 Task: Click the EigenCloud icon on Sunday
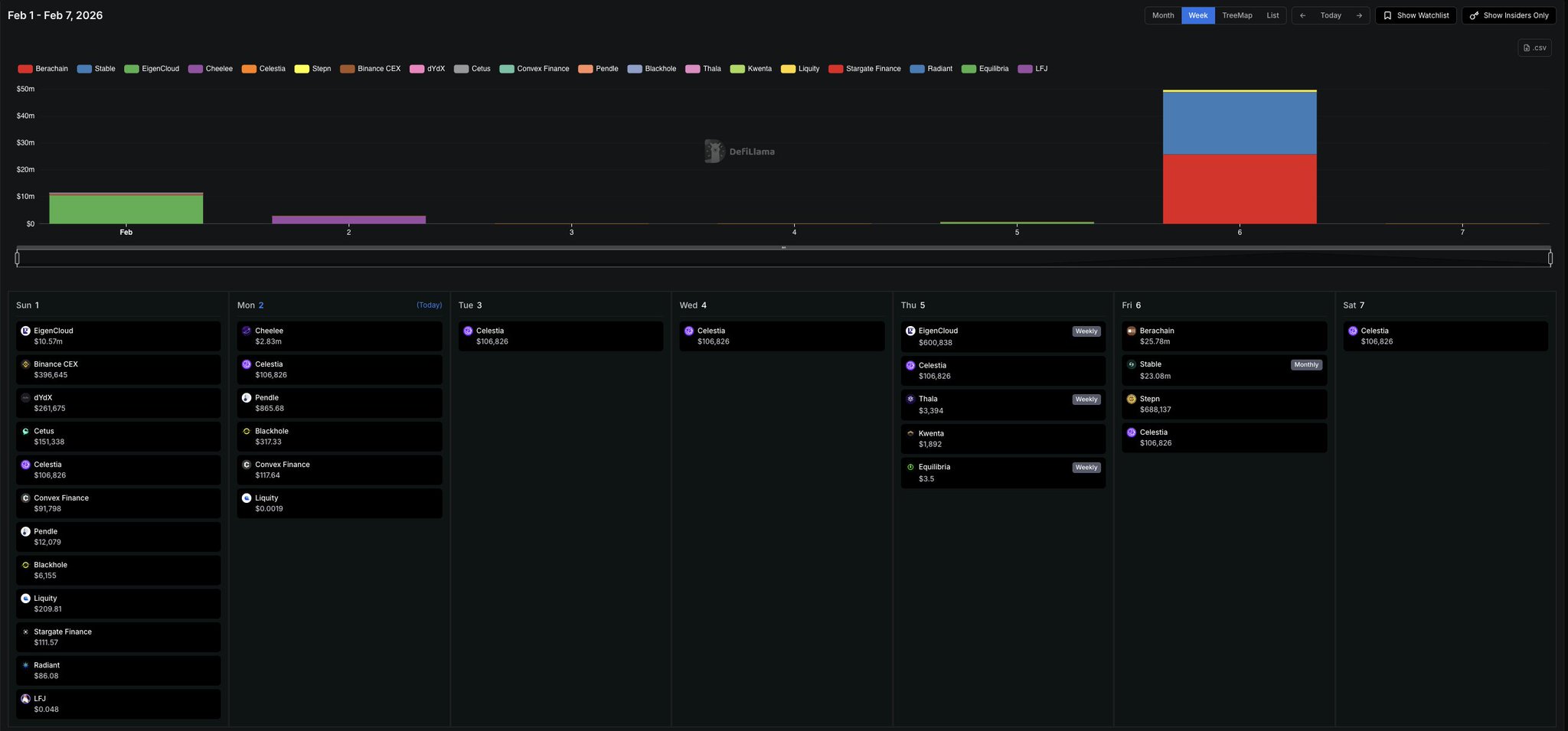coord(25,331)
